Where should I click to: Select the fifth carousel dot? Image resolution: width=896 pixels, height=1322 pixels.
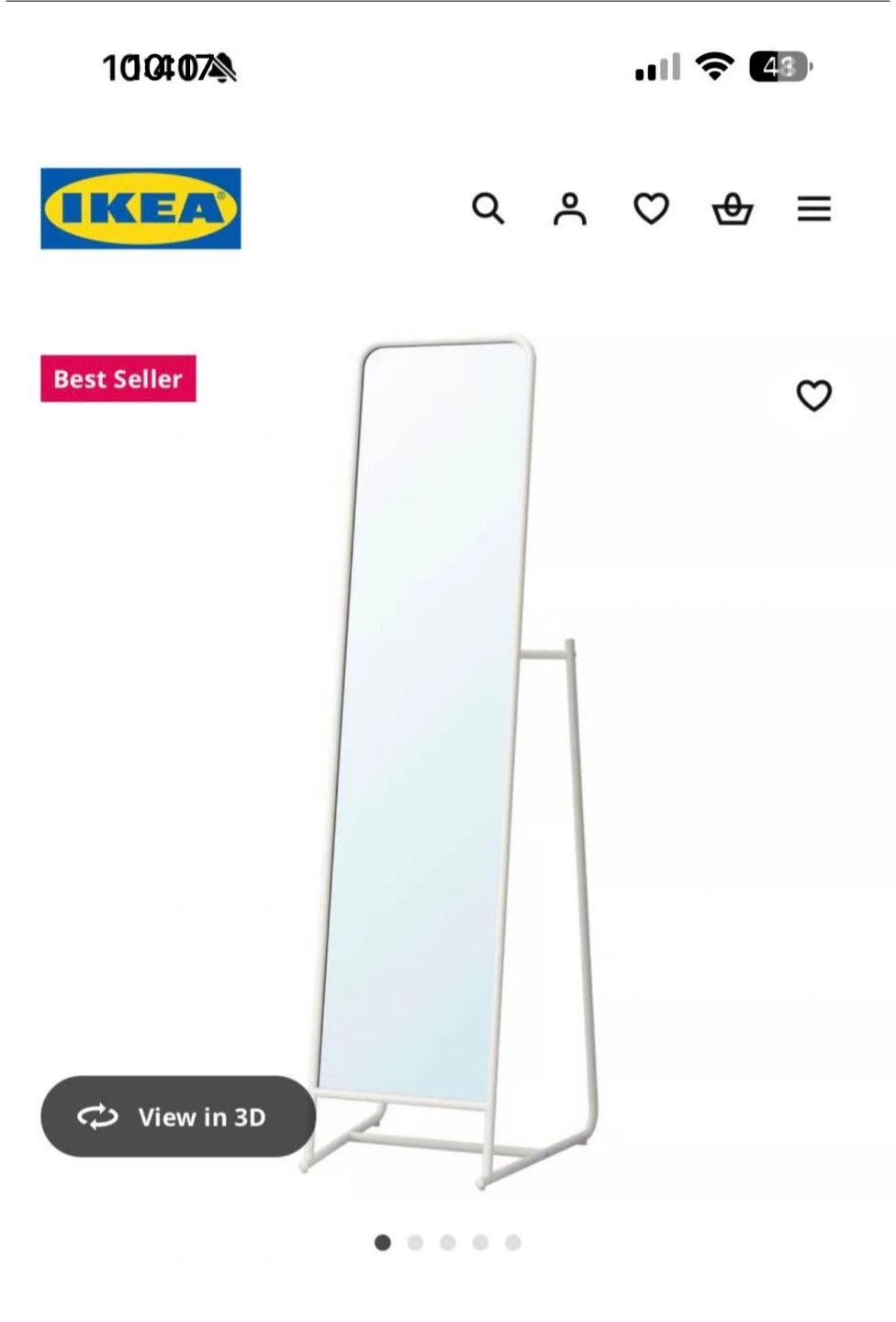pos(513,1242)
